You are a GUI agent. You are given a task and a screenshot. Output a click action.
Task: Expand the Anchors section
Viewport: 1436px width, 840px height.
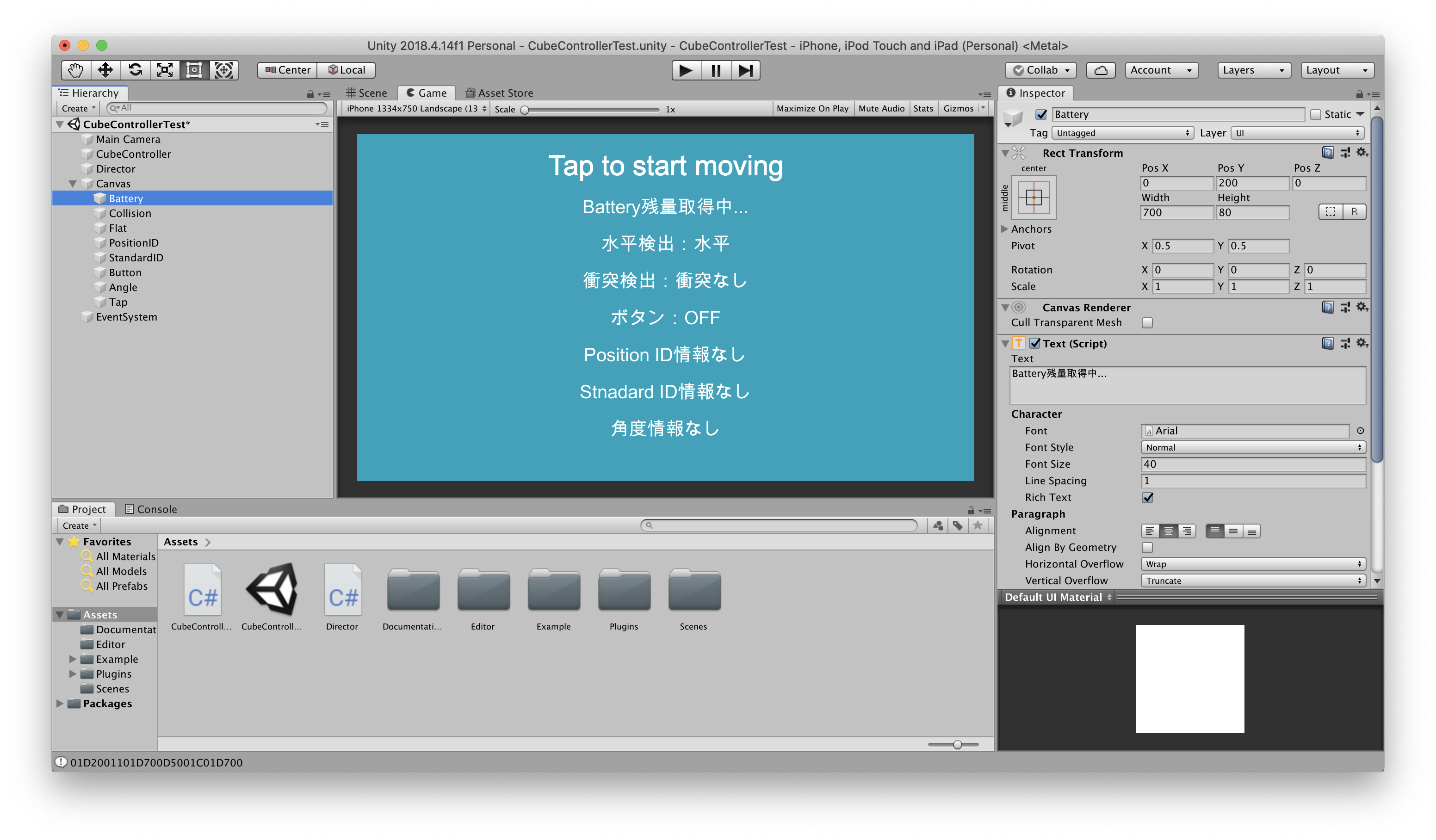(1005, 229)
